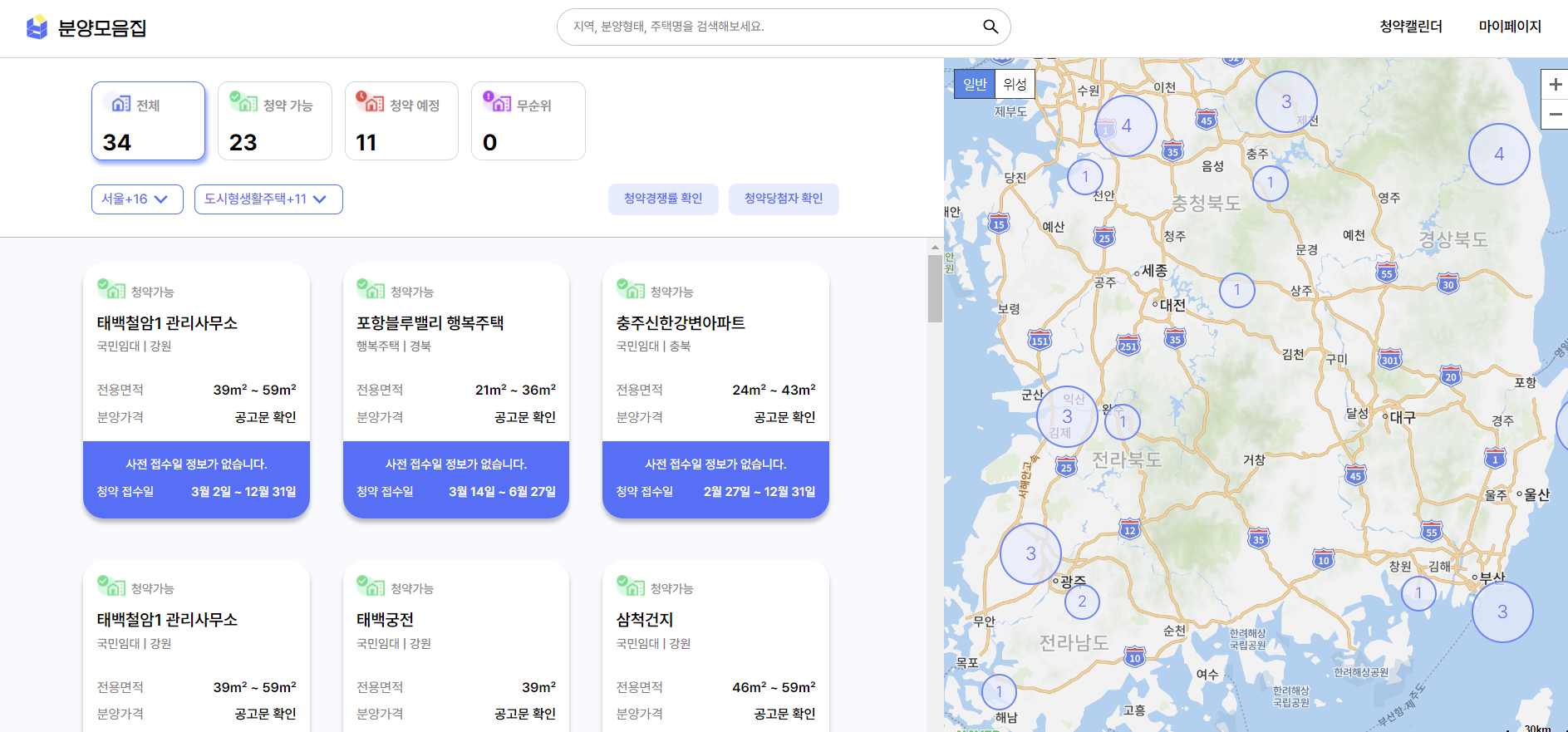Click map cluster 3 near 제천
The width and height of the screenshot is (1568, 732).
pos(1286,101)
